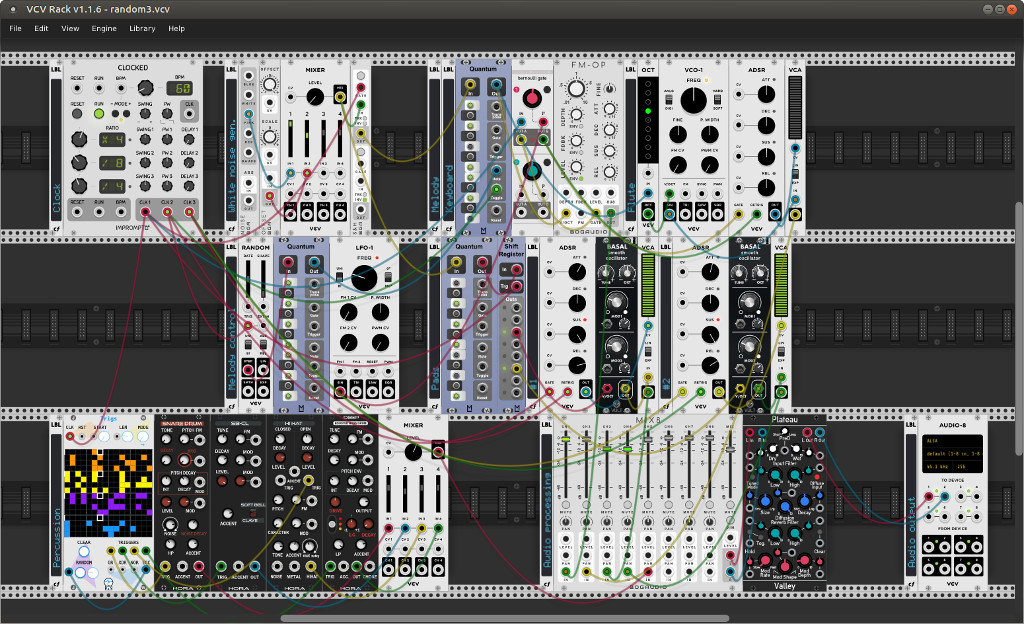Click the CLK3 output jack on Clocked
The image size is (1024, 624).
[x=189, y=212]
